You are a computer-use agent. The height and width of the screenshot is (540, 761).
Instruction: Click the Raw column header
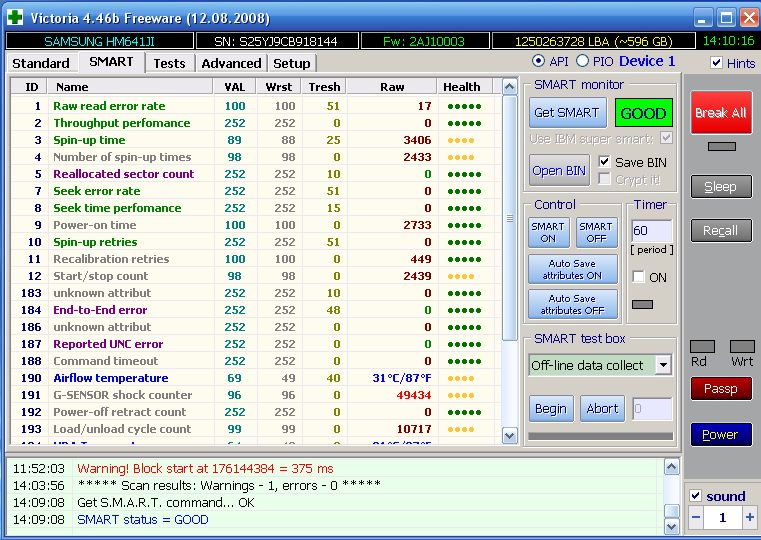(x=392, y=87)
